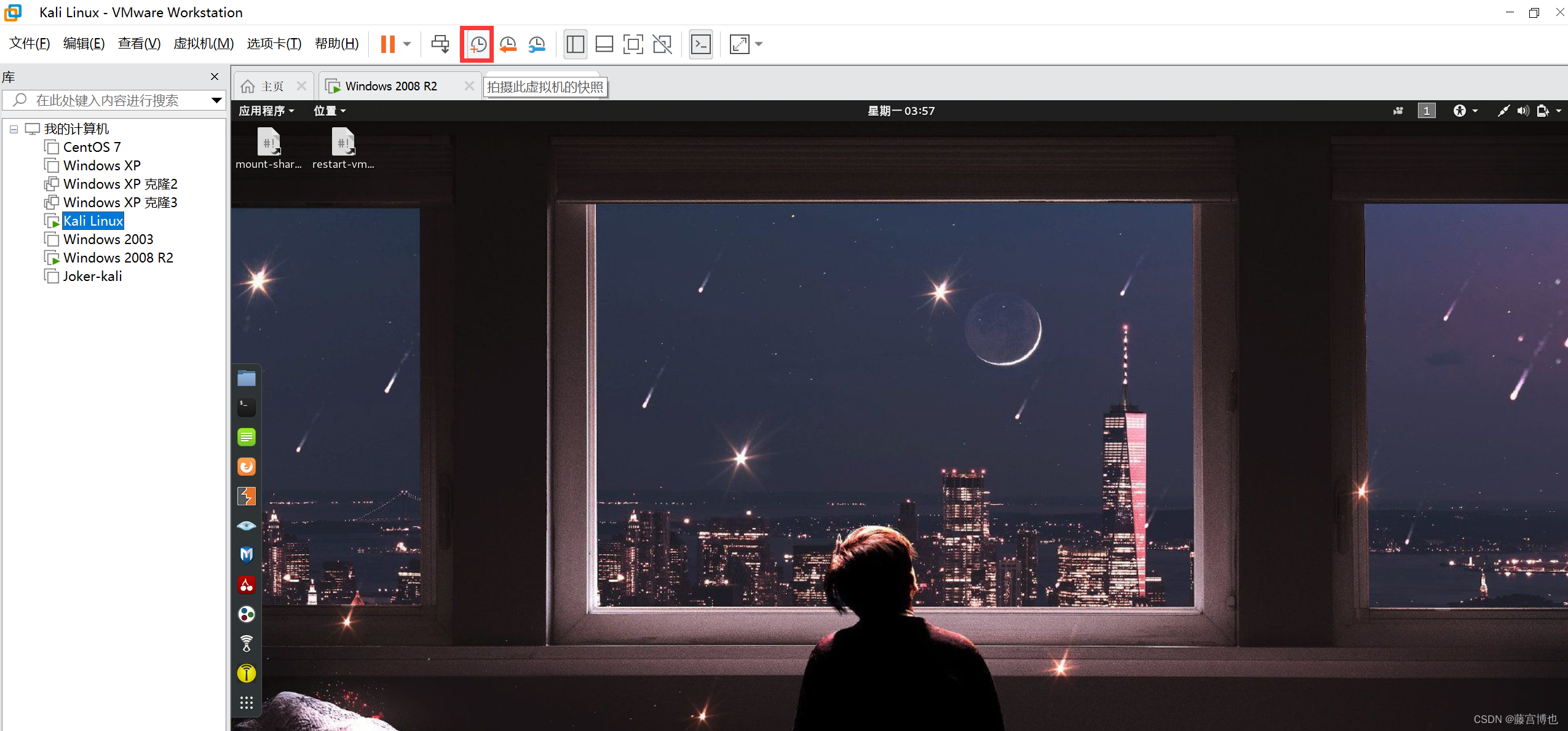The height and width of the screenshot is (731, 1568).
Task: Toggle the library sidebar view
Action: pyautogui.click(x=576, y=44)
